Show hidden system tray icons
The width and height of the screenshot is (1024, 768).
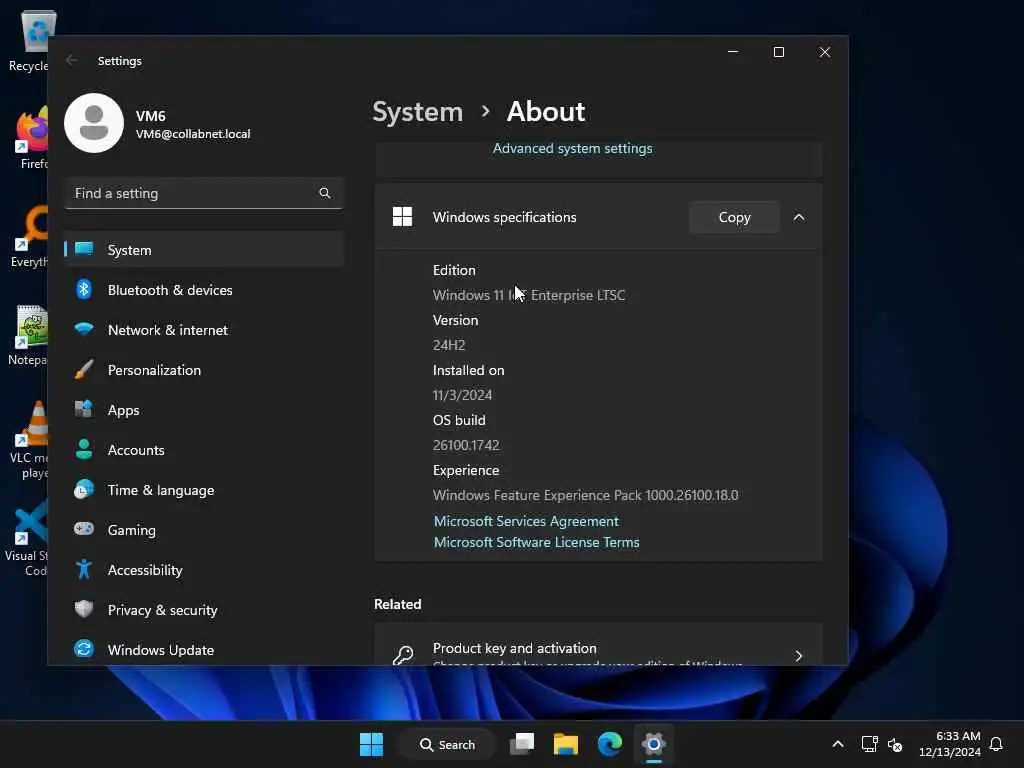pyautogui.click(x=838, y=744)
